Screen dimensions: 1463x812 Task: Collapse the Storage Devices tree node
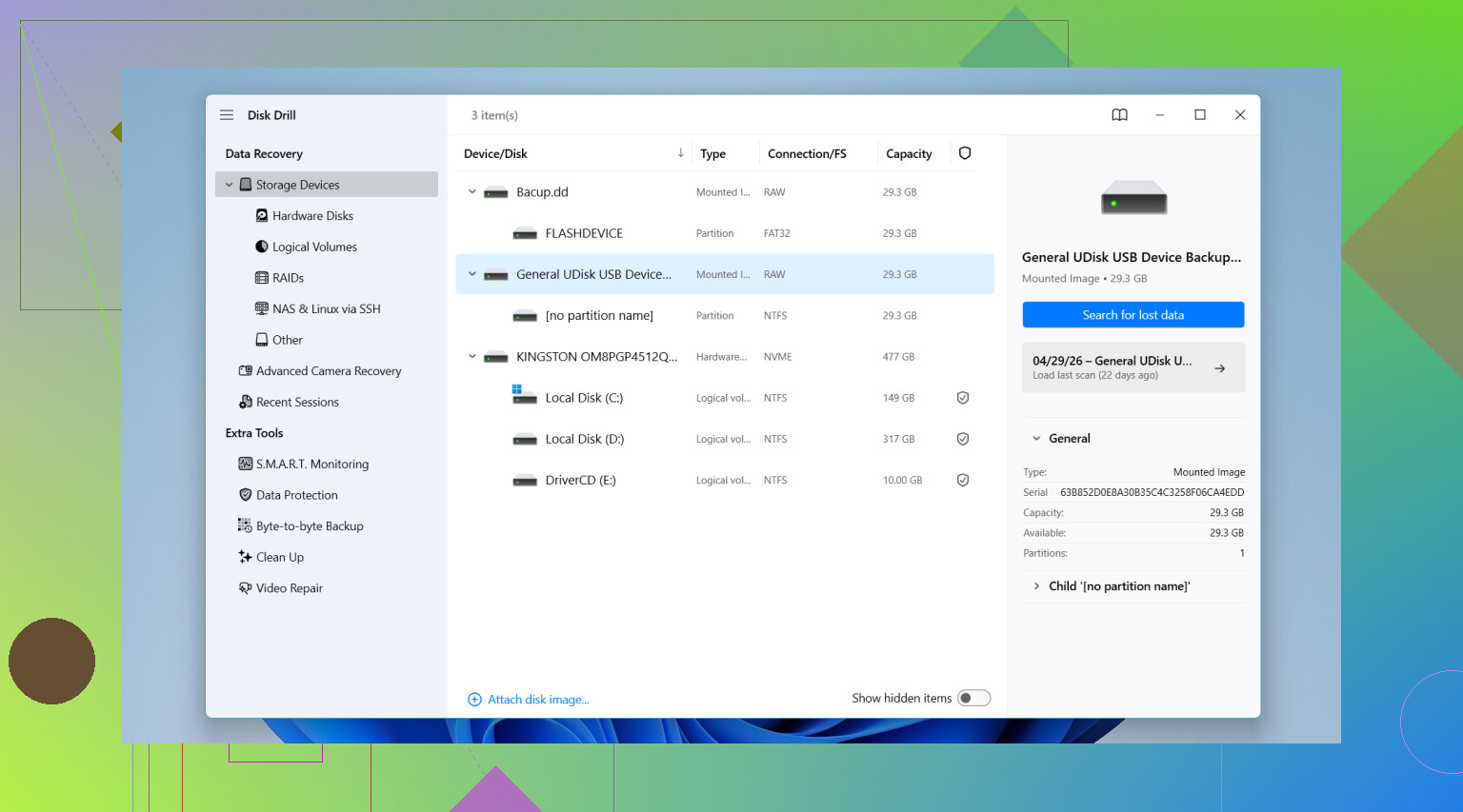coord(229,185)
